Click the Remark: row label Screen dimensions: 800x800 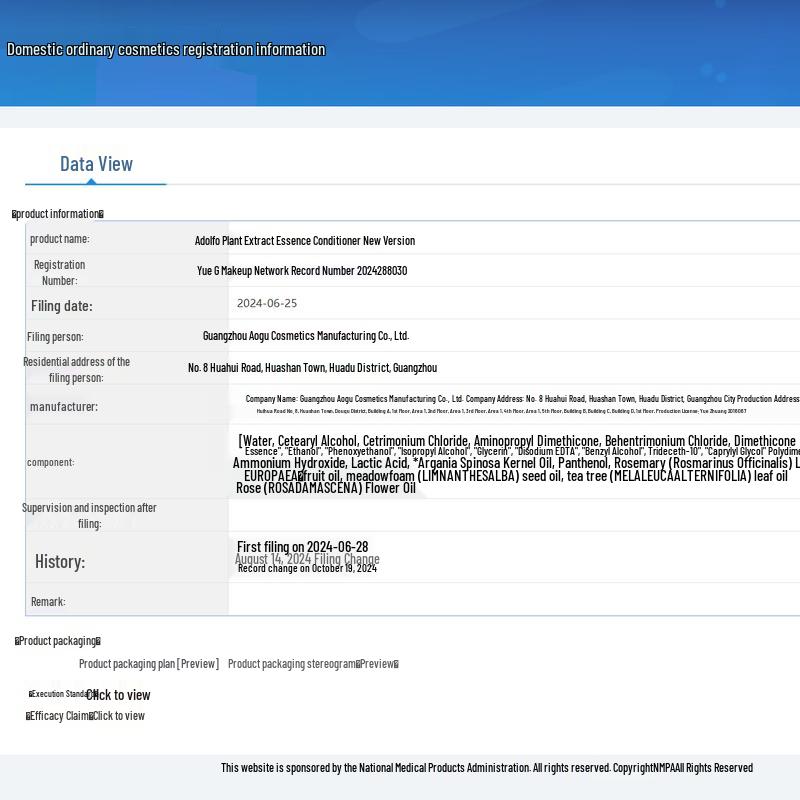tap(48, 602)
